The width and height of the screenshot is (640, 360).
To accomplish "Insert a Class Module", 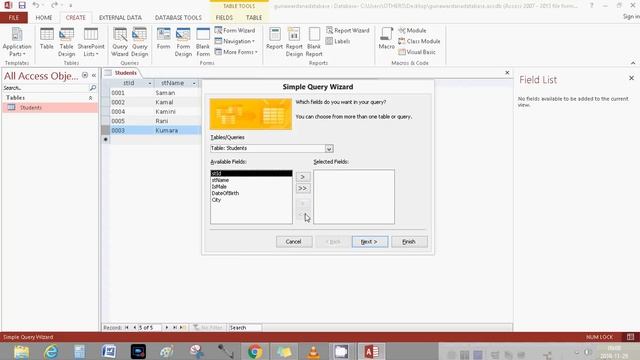I will [419, 41].
